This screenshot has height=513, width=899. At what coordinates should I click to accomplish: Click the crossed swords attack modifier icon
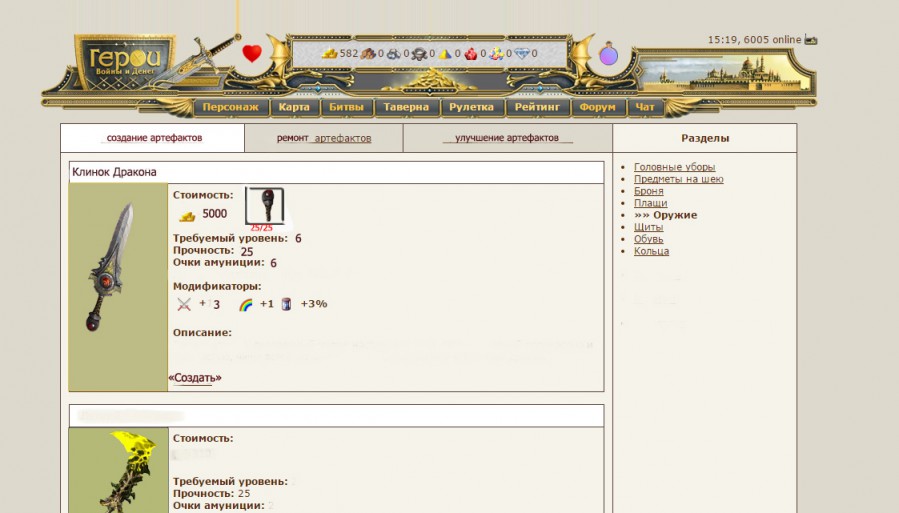tap(184, 304)
